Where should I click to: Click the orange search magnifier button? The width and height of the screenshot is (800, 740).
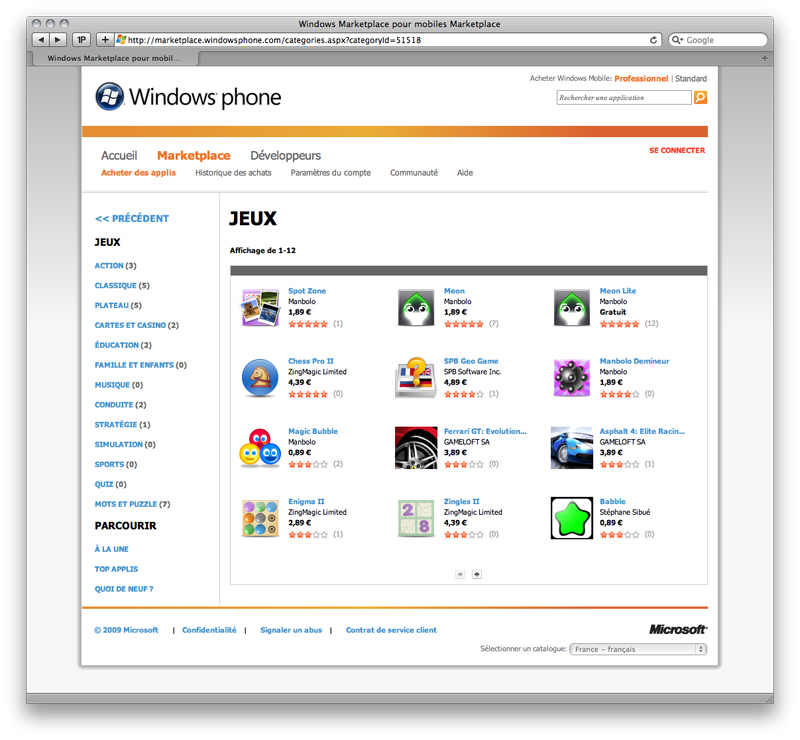pos(701,97)
